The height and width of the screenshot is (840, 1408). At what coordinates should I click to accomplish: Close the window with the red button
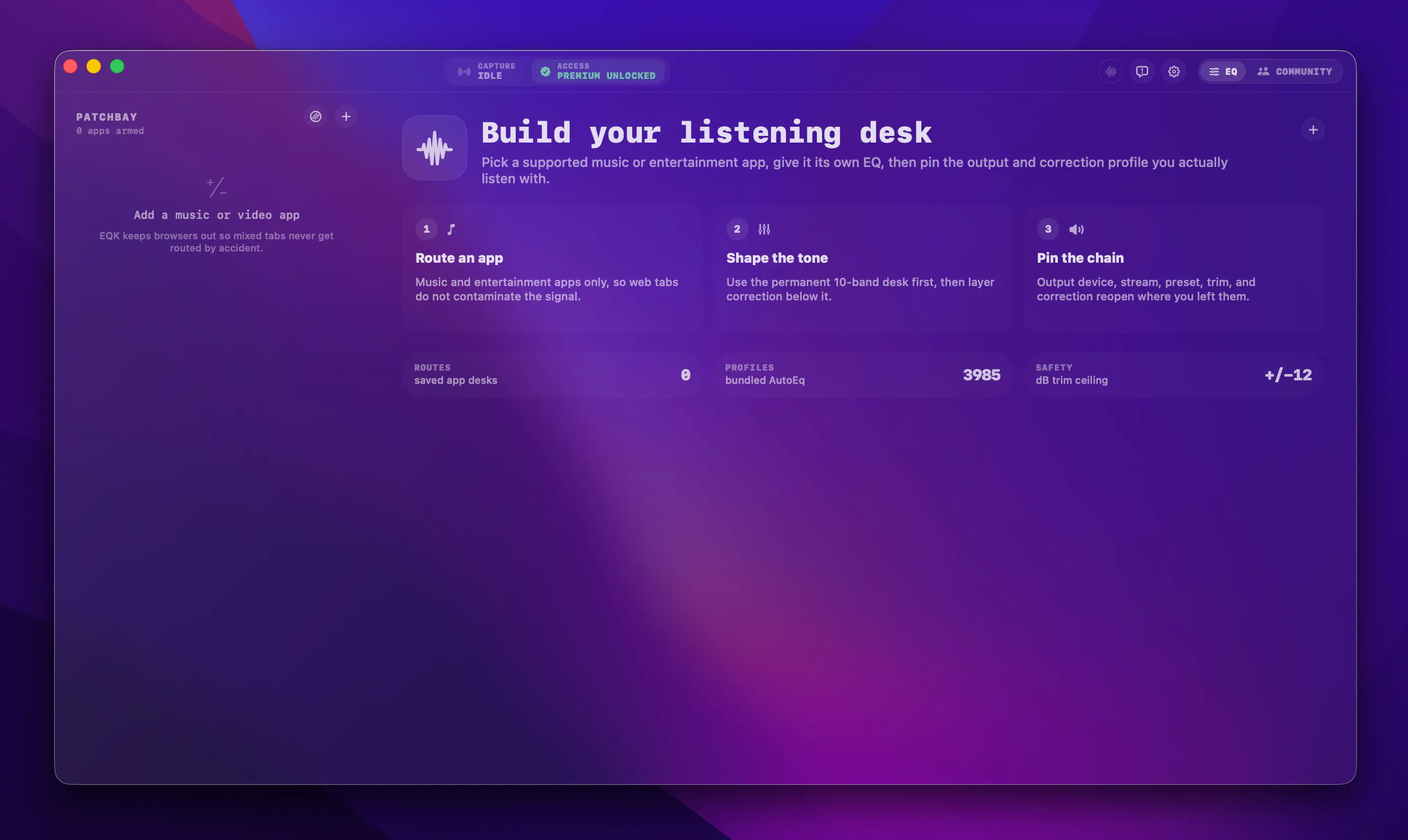(x=70, y=66)
